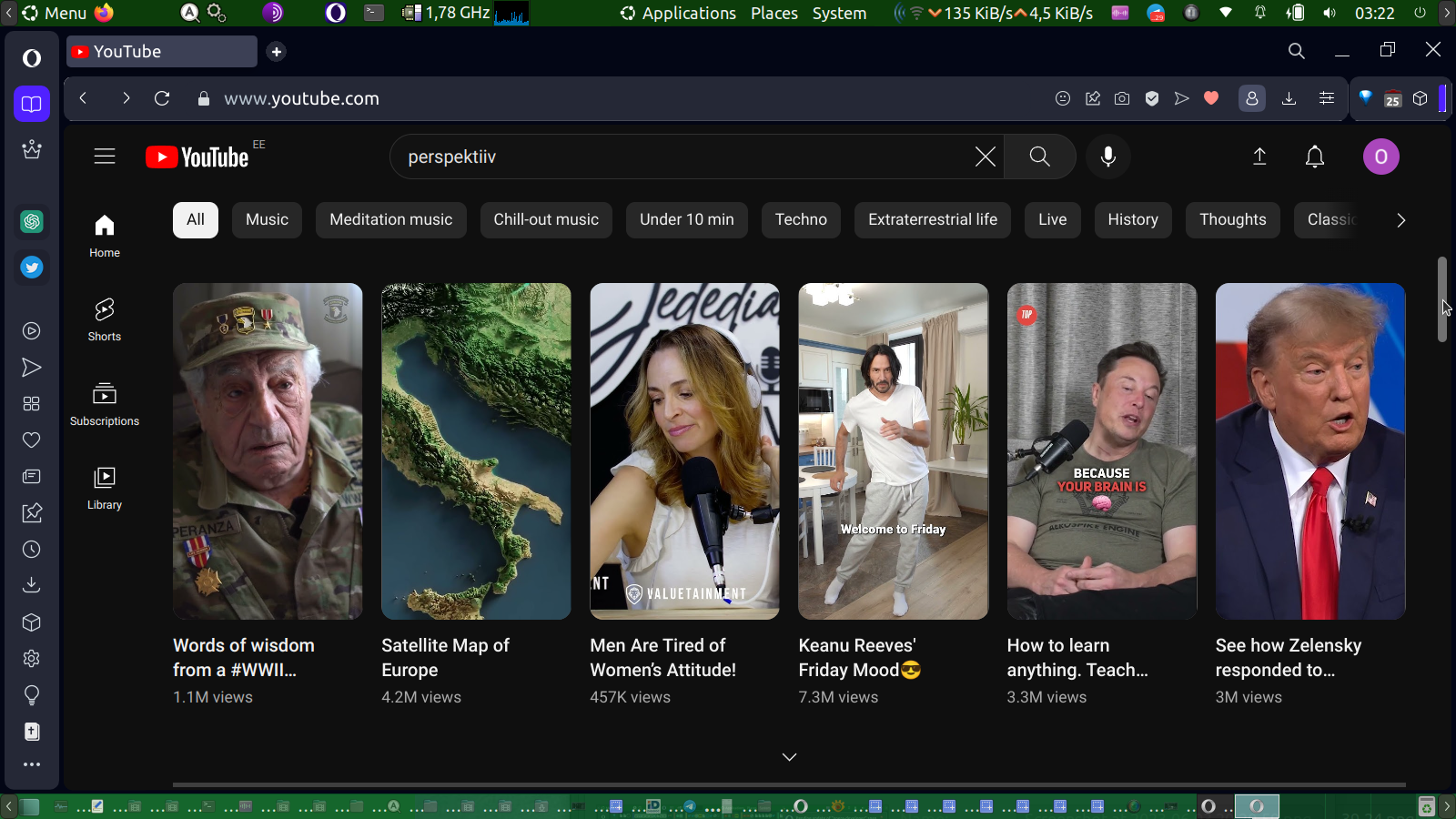1456x819 pixels.
Task: Expand more Shorts with the down chevron
Action: pyautogui.click(x=789, y=757)
